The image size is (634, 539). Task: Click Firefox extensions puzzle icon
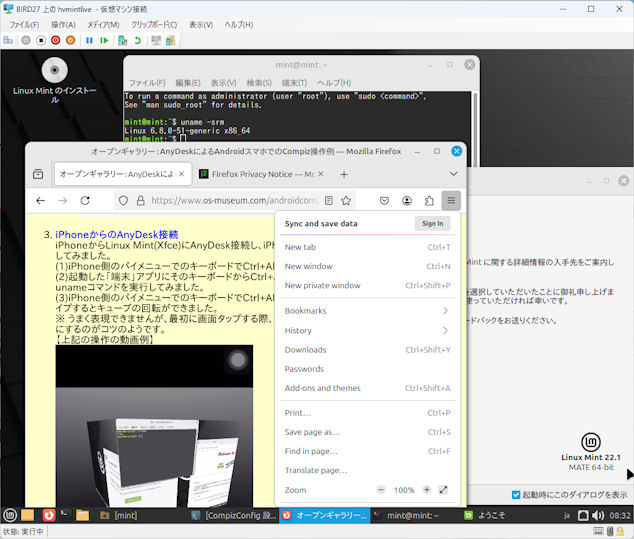click(429, 200)
